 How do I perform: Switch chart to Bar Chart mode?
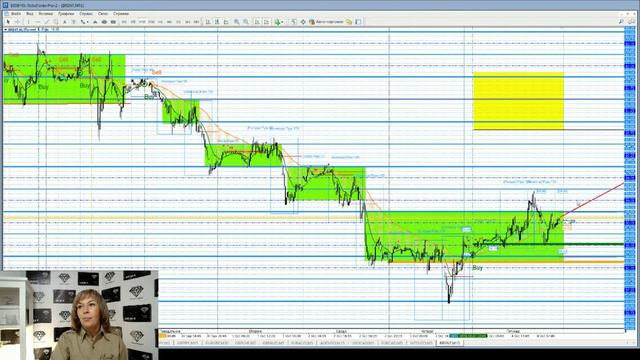point(207,22)
